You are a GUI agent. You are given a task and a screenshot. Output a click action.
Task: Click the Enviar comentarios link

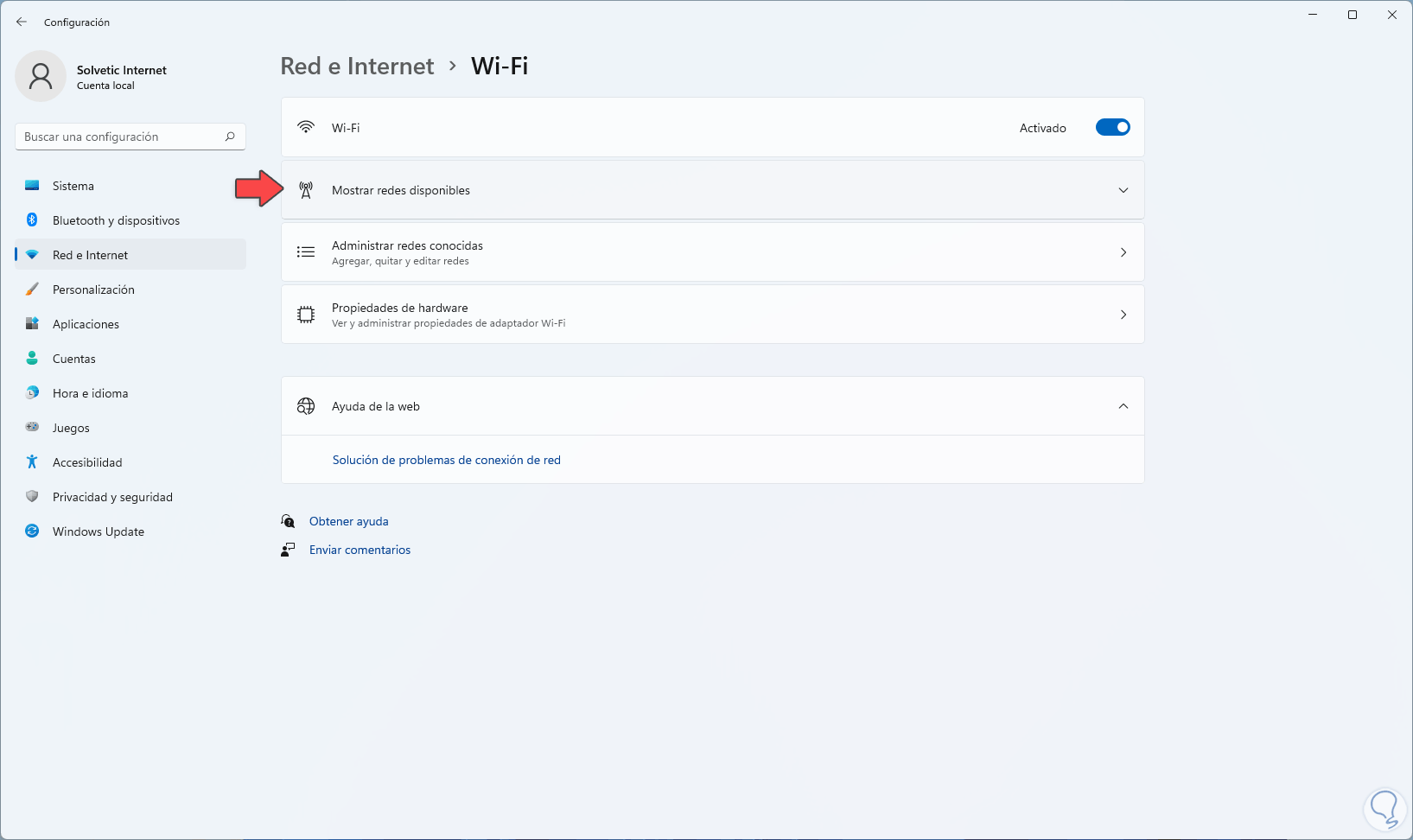click(360, 550)
